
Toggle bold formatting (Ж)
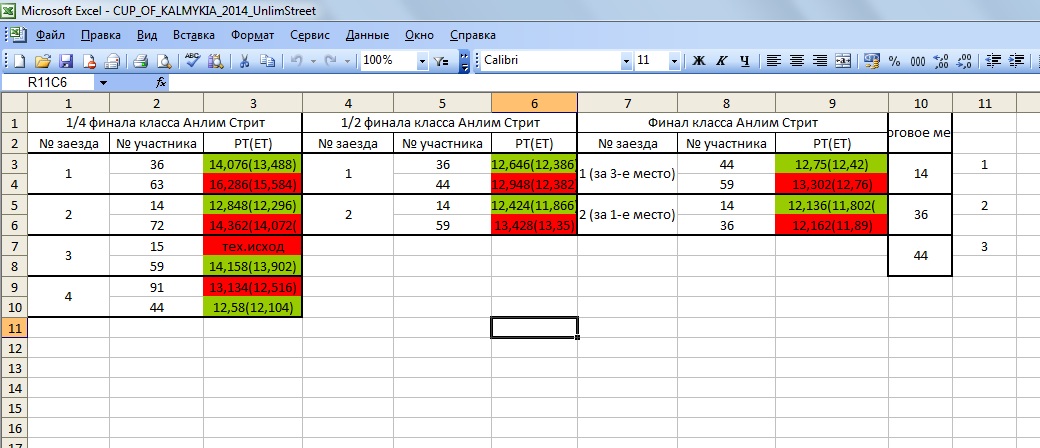point(699,61)
